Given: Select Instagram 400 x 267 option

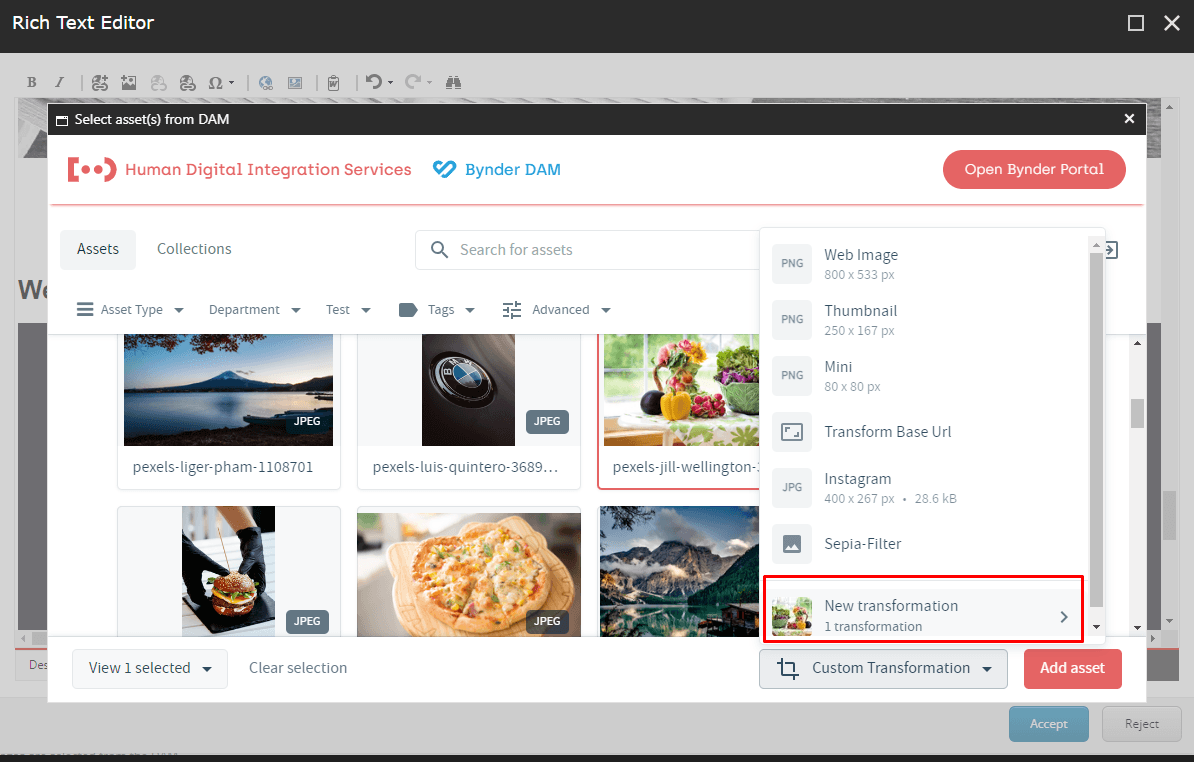Looking at the screenshot, I should (857, 487).
